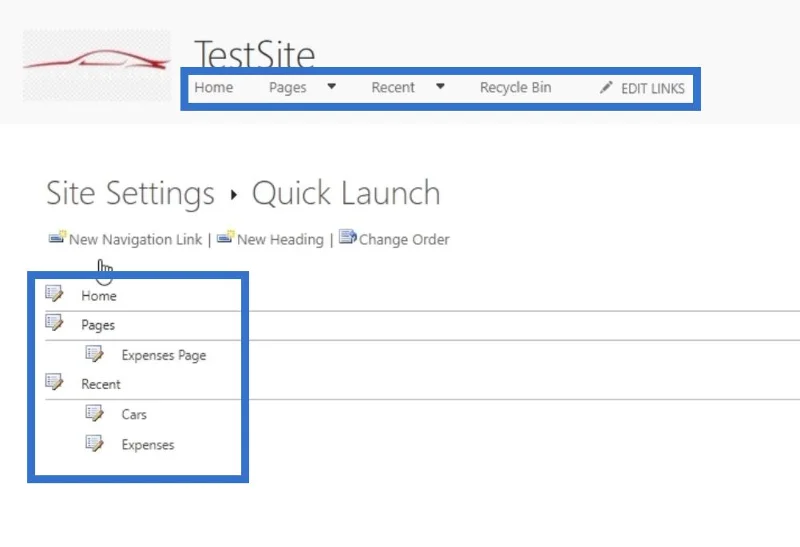800x547 pixels.
Task: Open Pages in the top navigation bar
Action: click(x=288, y=88)
